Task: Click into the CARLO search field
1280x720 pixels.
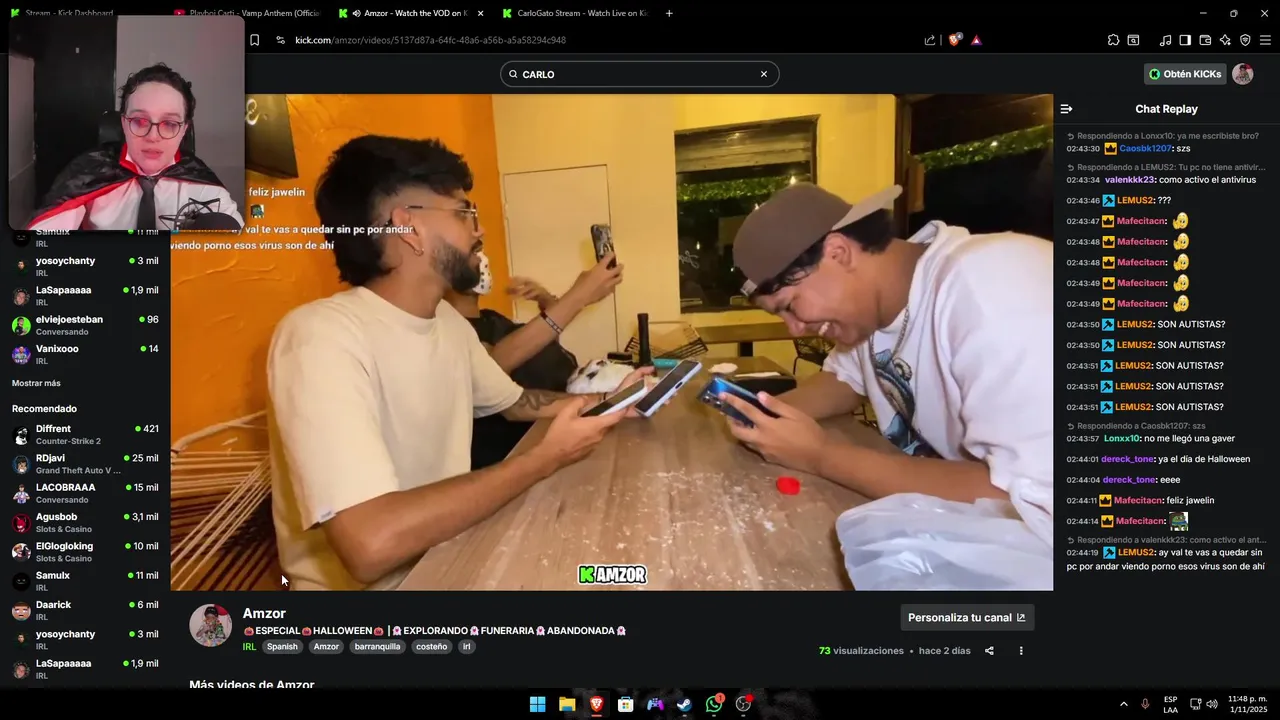Action: click(x=639, y=74)
